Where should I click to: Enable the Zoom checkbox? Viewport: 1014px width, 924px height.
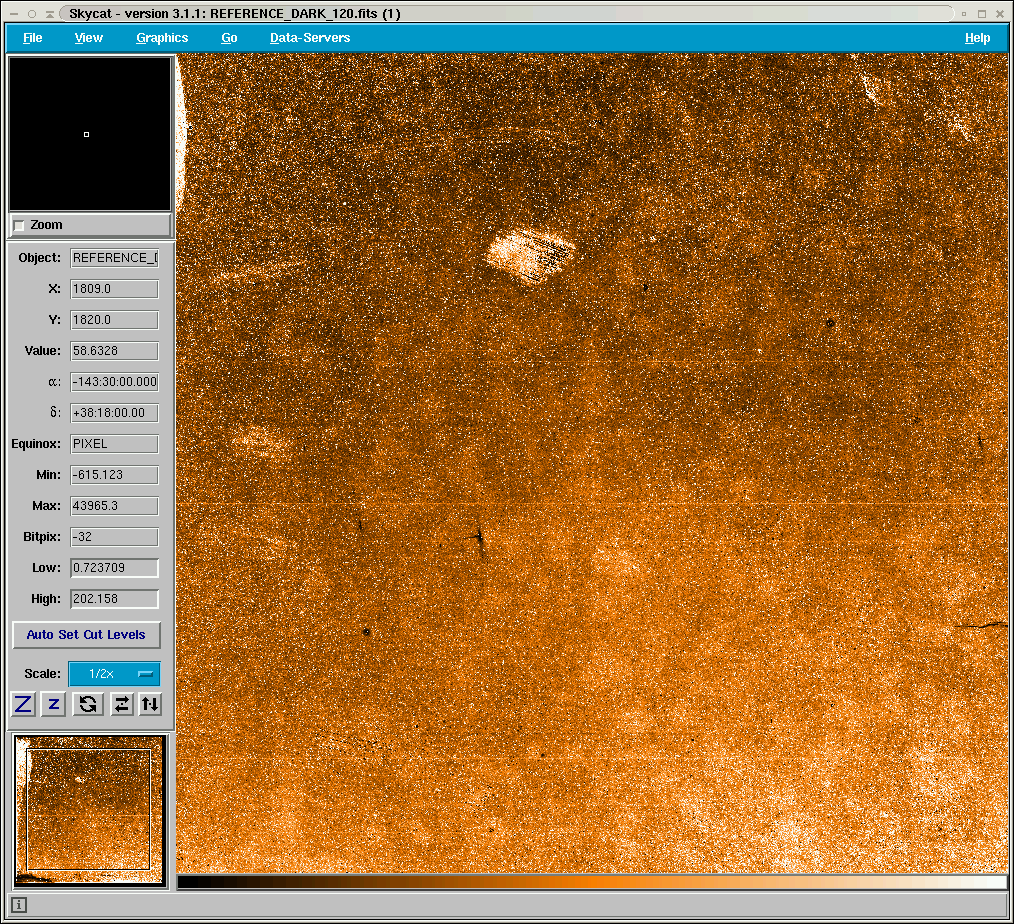pyautogui.click(x=19, y=226)
